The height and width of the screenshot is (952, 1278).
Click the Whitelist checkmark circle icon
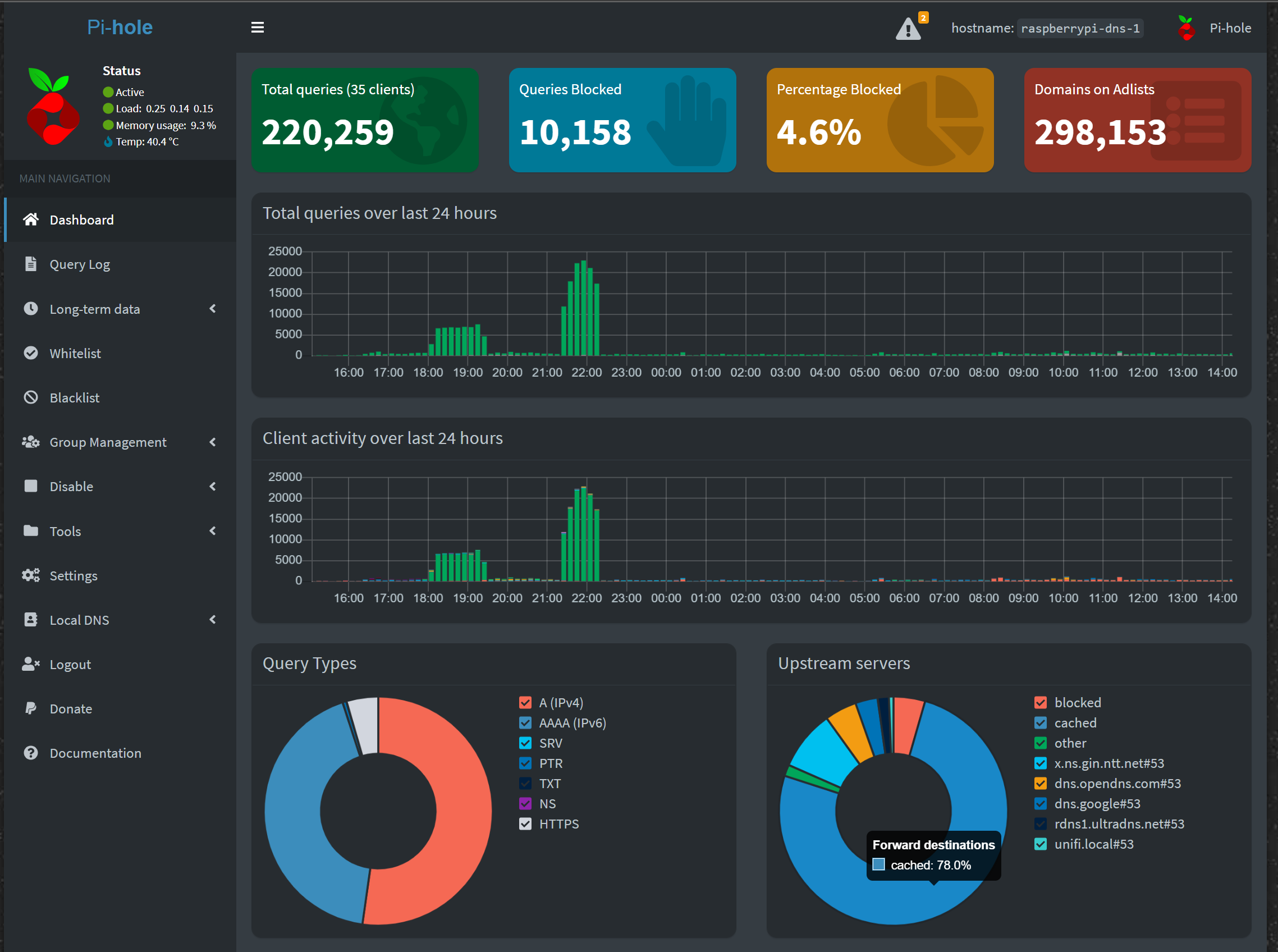click(30, 353)
